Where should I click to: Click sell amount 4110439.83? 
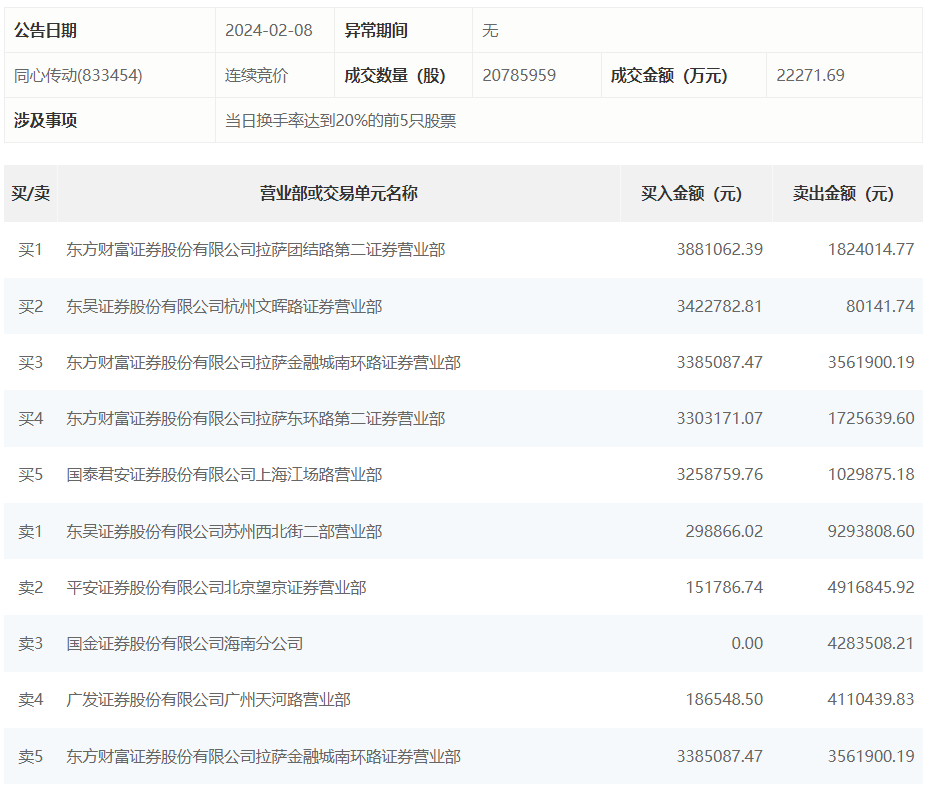tap(871, 700)
